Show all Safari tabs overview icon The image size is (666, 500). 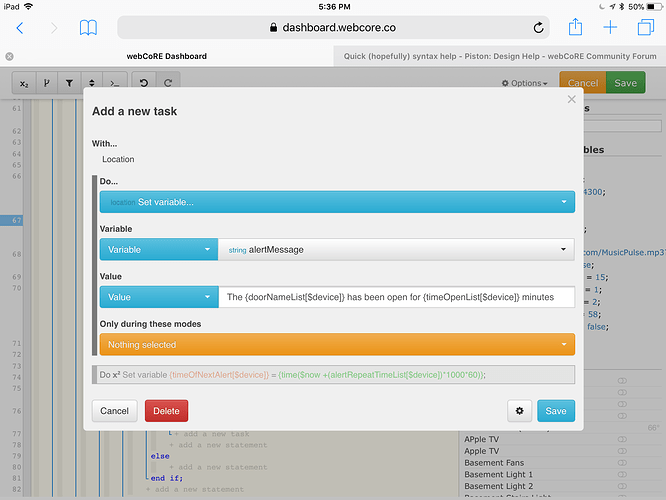point(646,28)
